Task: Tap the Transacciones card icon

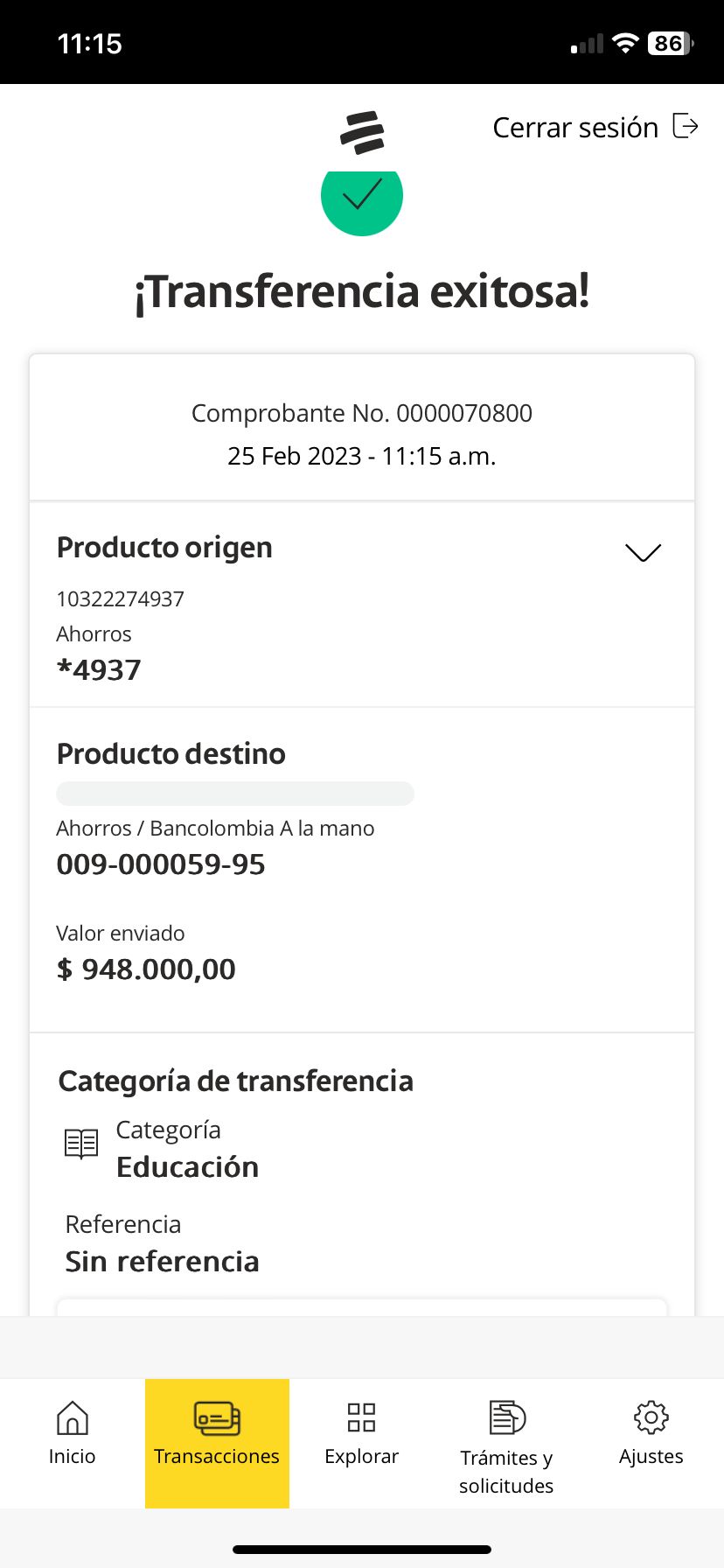Action: 217,1417
